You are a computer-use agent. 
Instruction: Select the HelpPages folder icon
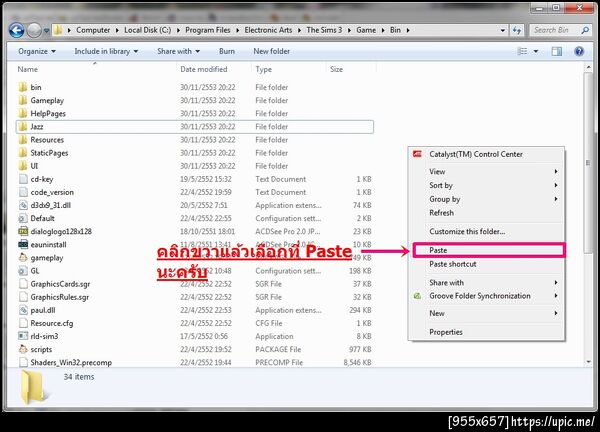[x=23, y=113]
